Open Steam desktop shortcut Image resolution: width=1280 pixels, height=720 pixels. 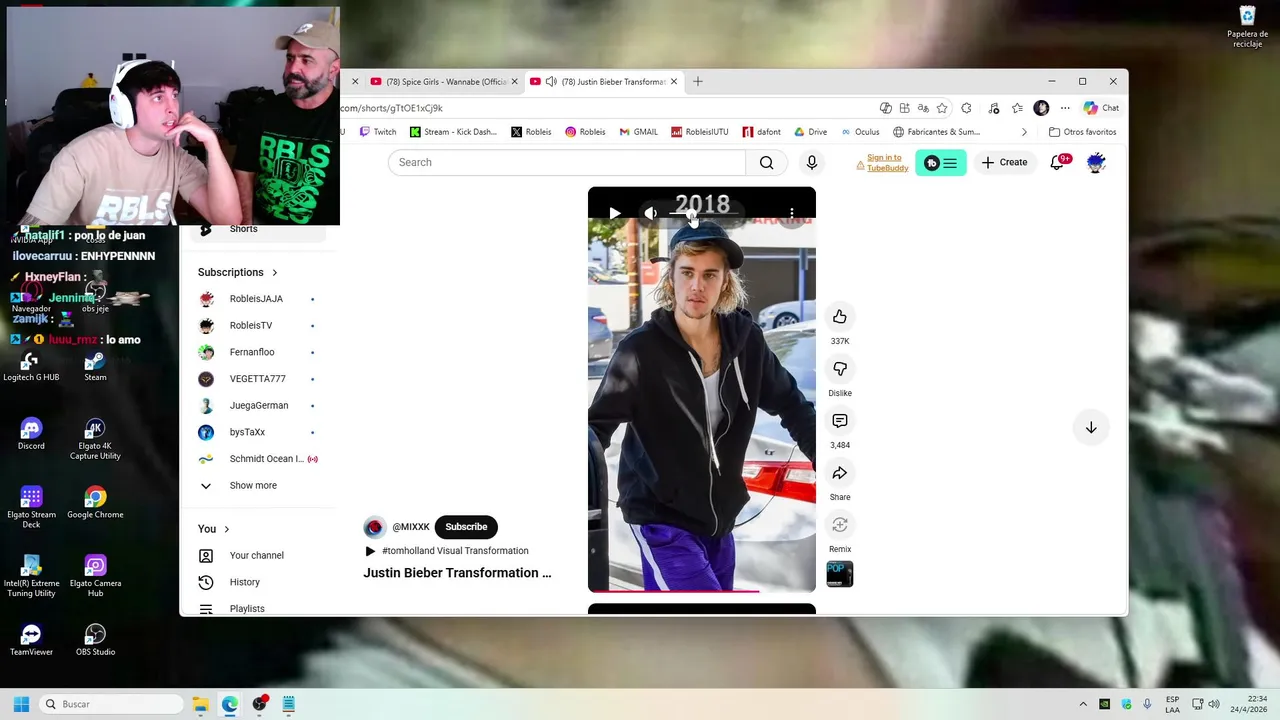95,366
